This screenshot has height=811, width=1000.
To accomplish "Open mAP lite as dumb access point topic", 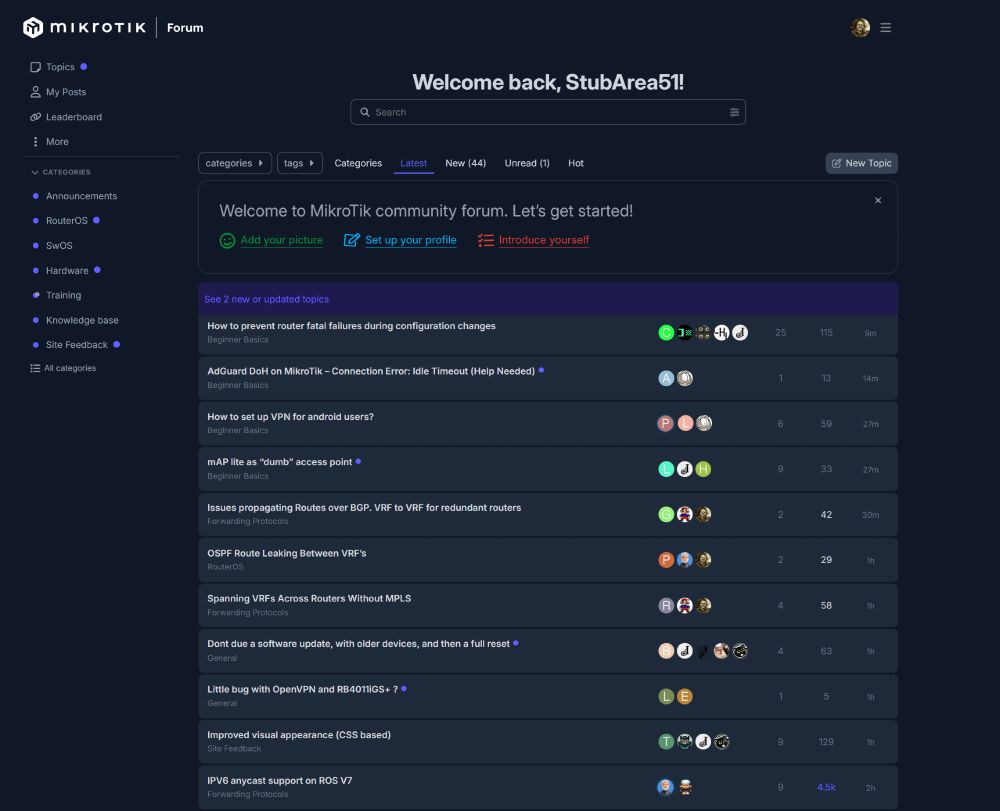I will point(279,462).
